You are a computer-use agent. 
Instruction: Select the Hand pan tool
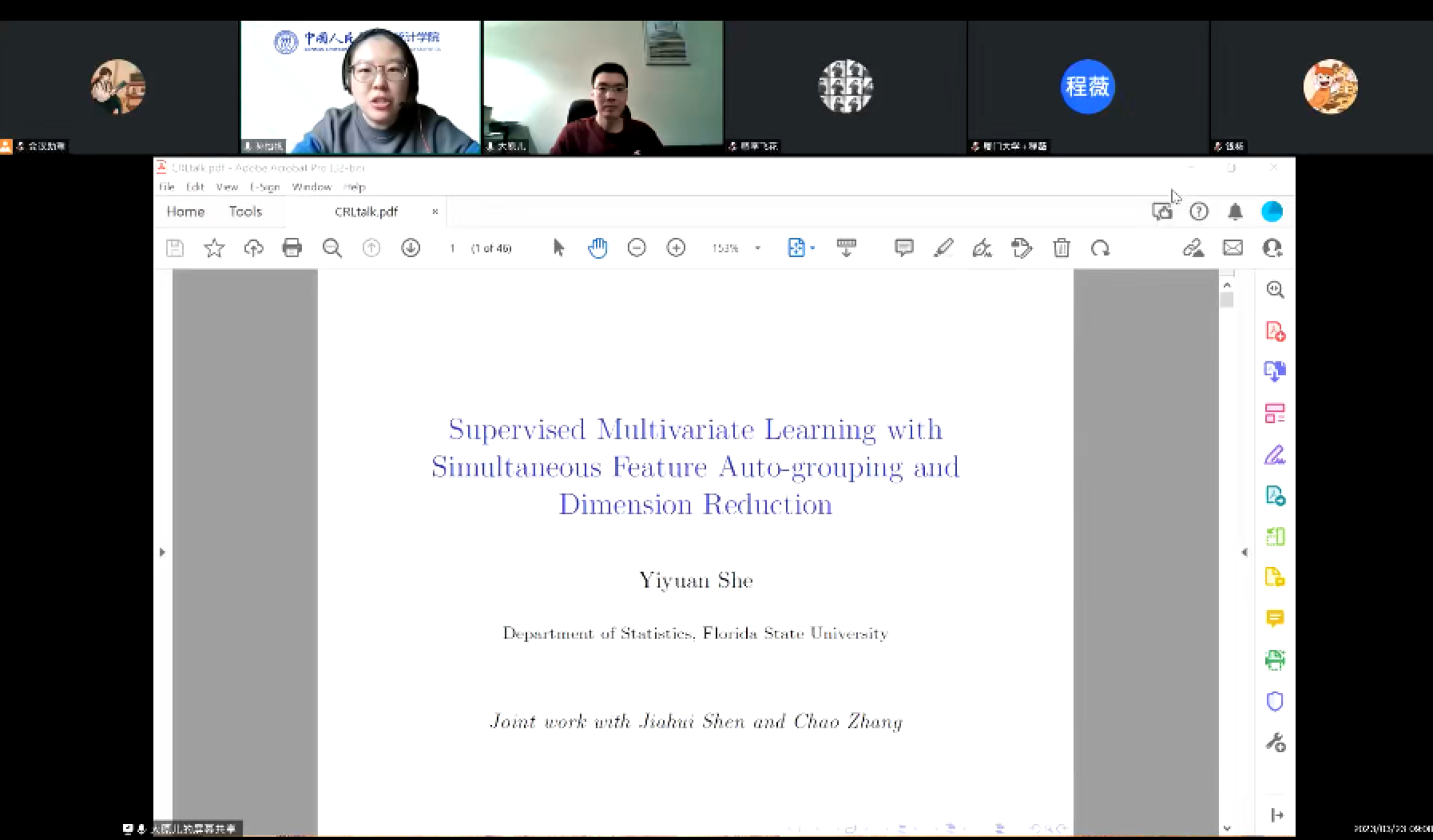click(x=597, y=248)
